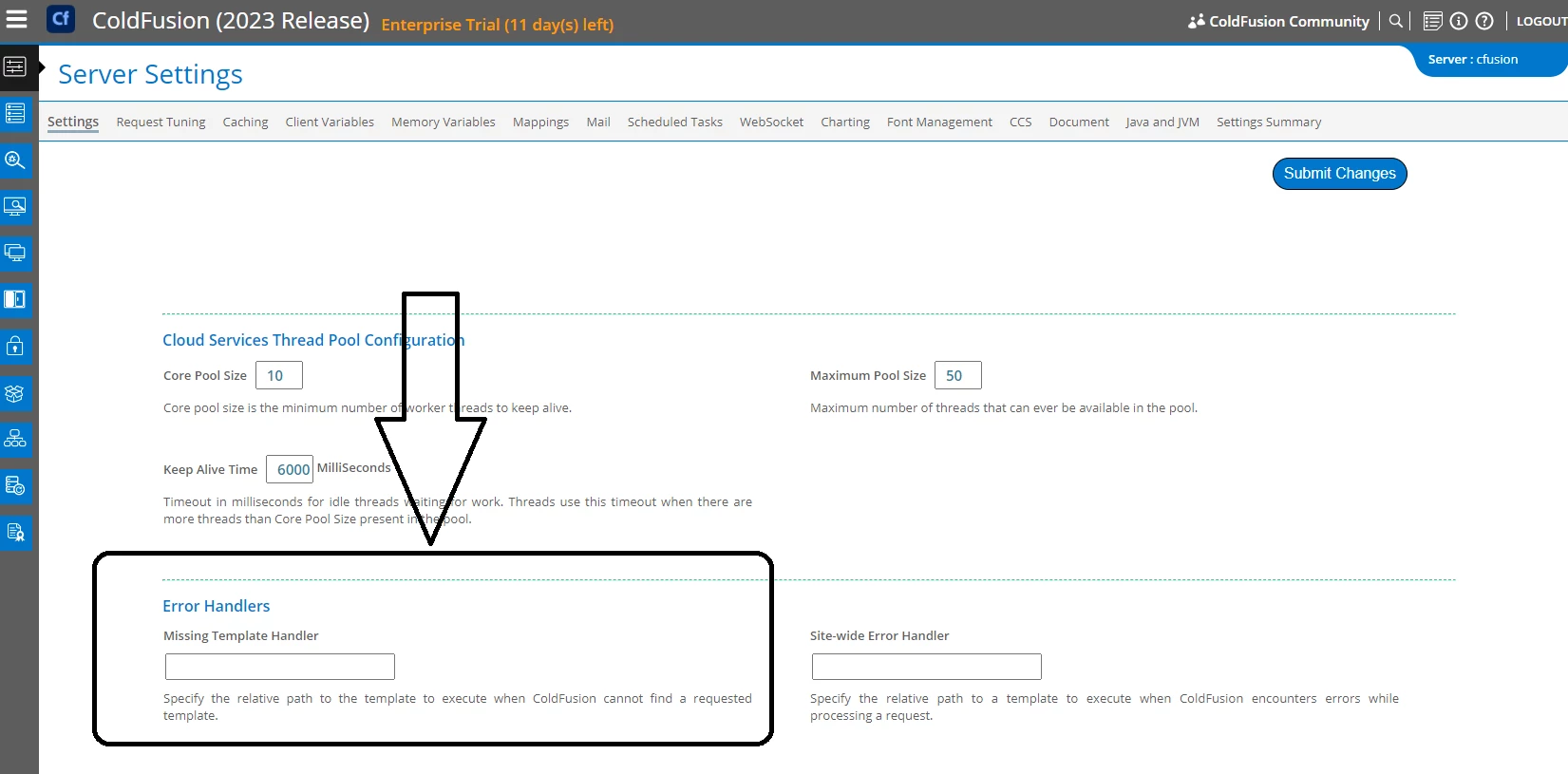Open the ColdFusion Community link
Image resolution: width=1568 pixels, height=774 pixels.
pos(1279,21)
